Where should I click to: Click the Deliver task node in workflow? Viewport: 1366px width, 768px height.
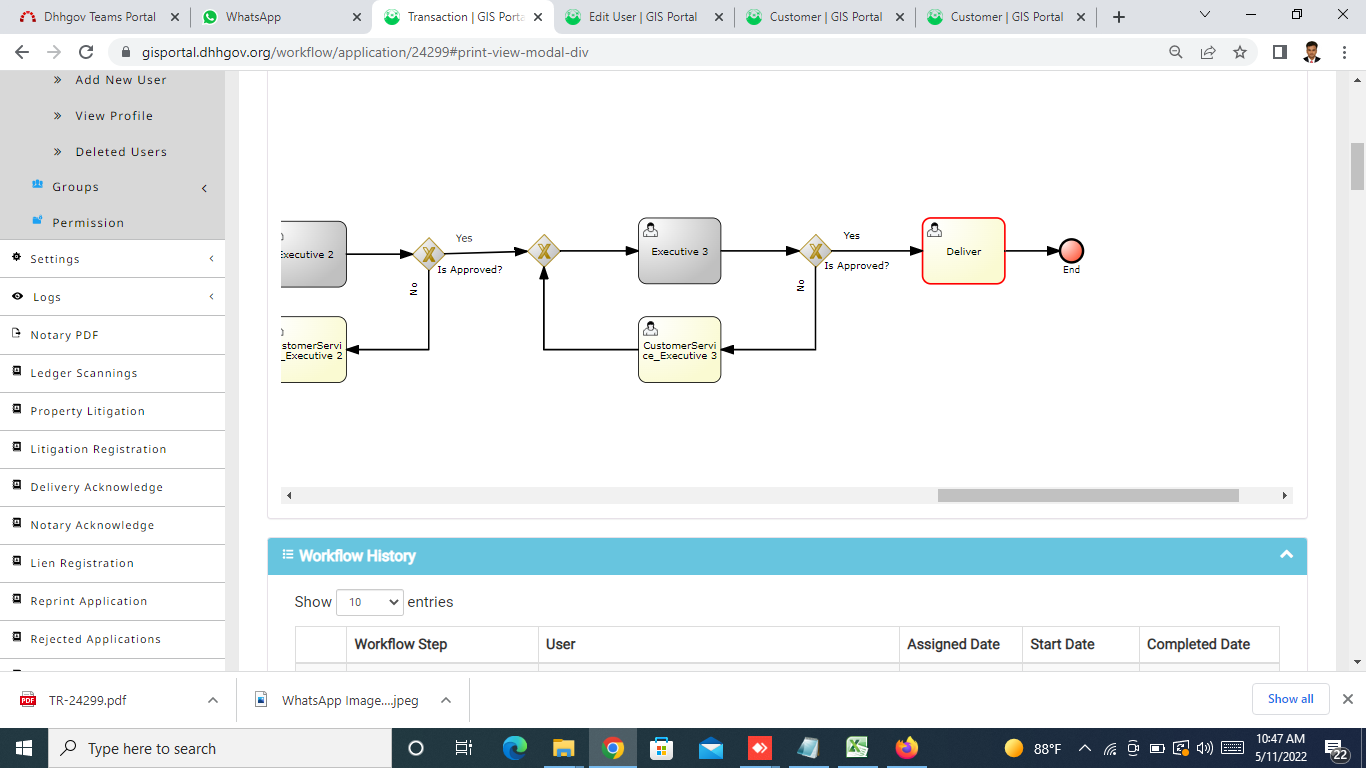pyautogui.click(x=963, y=251)
